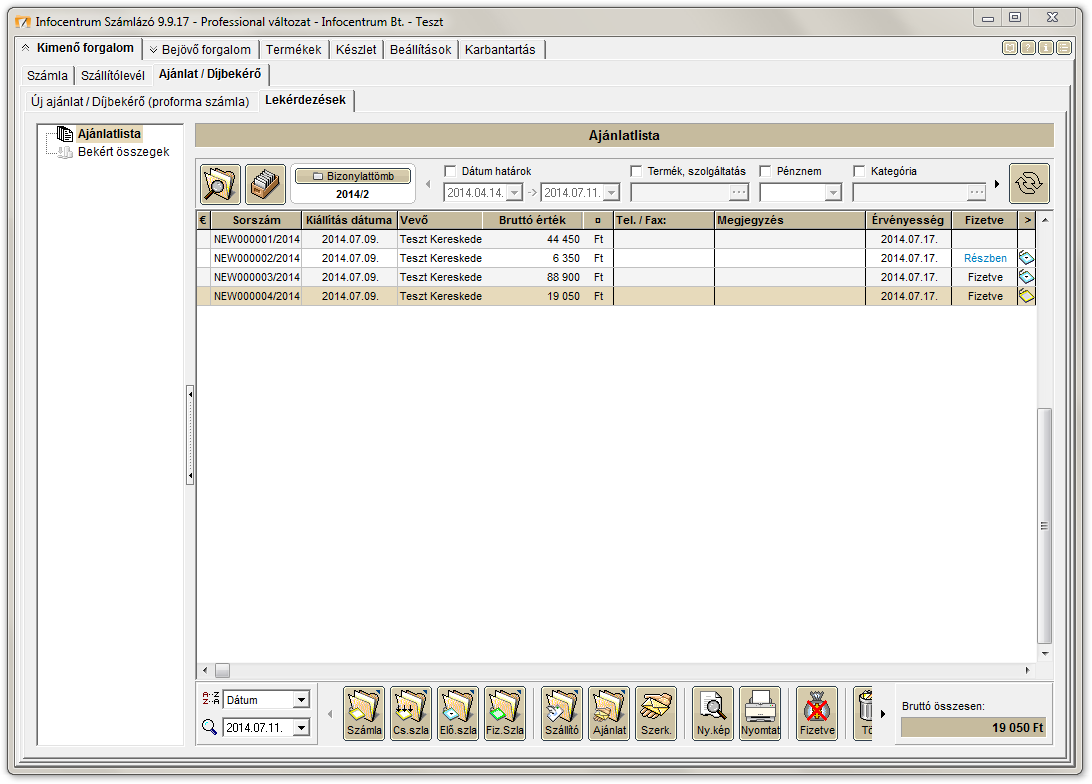The image size is (1092, 784).
Task: Open the Dátum sort-by dropdown
Action: pyautogui.click(x=301, y=700)
